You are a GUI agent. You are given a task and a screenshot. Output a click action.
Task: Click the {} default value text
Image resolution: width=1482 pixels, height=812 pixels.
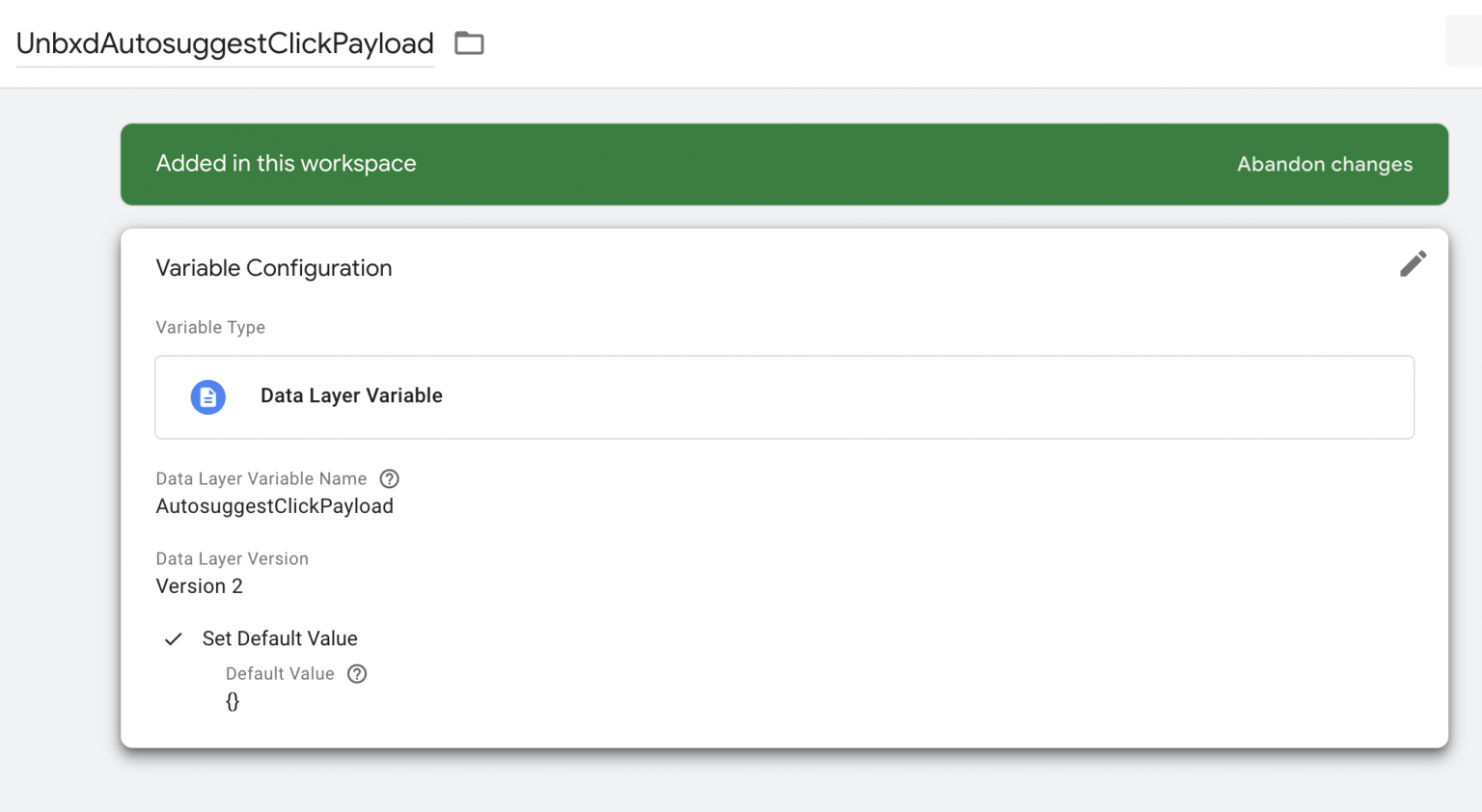click(233, 701)
